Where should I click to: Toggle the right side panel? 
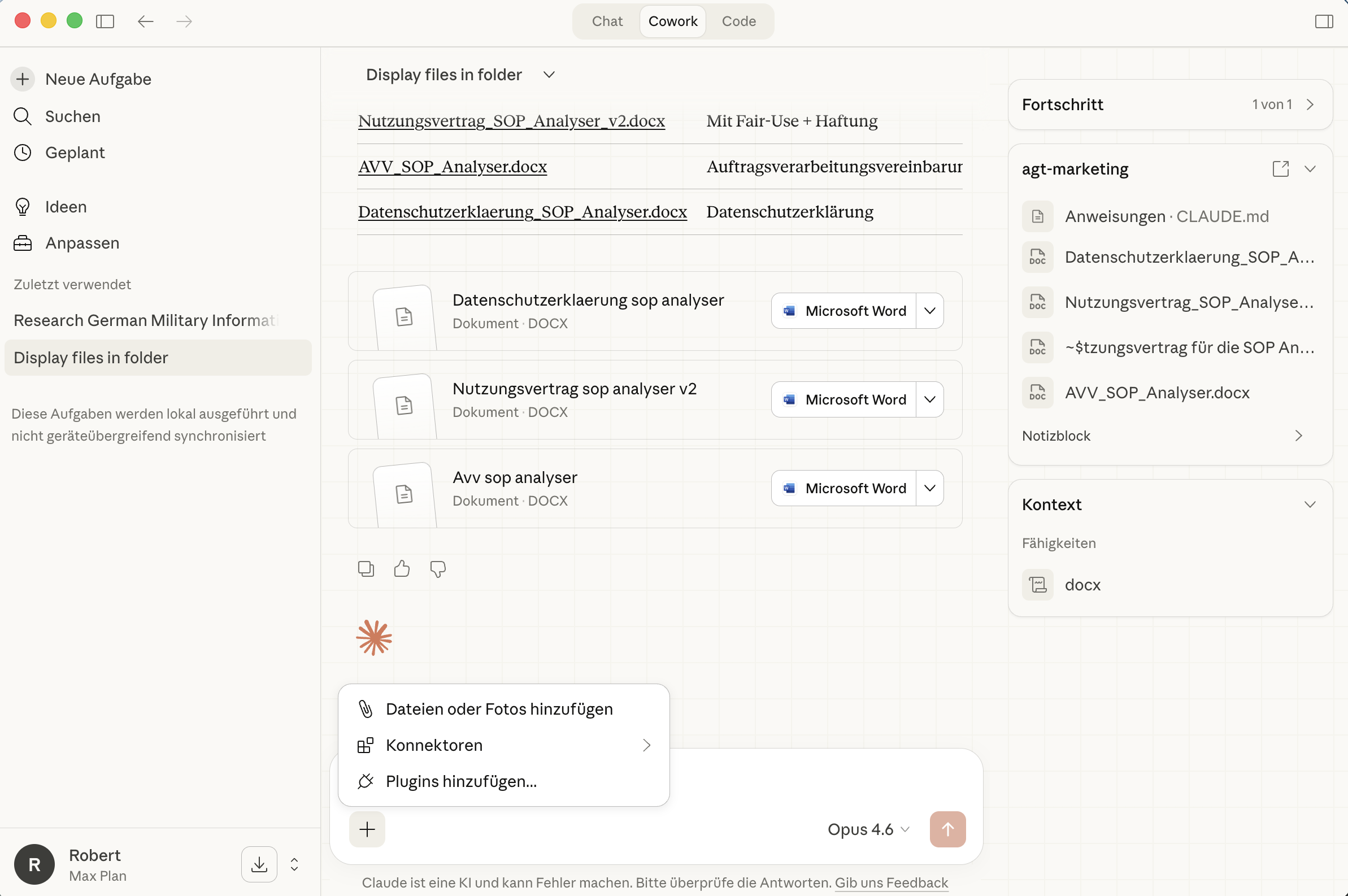coord(1324,21)
